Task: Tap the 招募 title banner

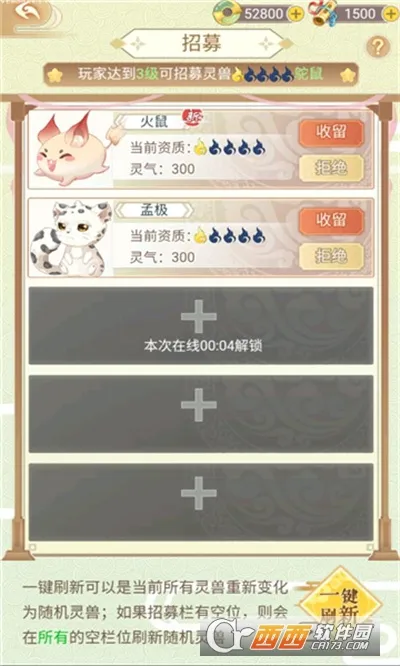Action: pos(202,43)
